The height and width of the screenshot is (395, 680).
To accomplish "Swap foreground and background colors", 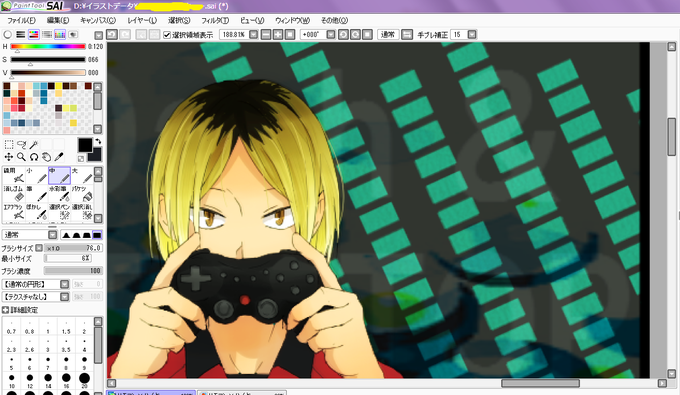I will click(x=98, y=141).
